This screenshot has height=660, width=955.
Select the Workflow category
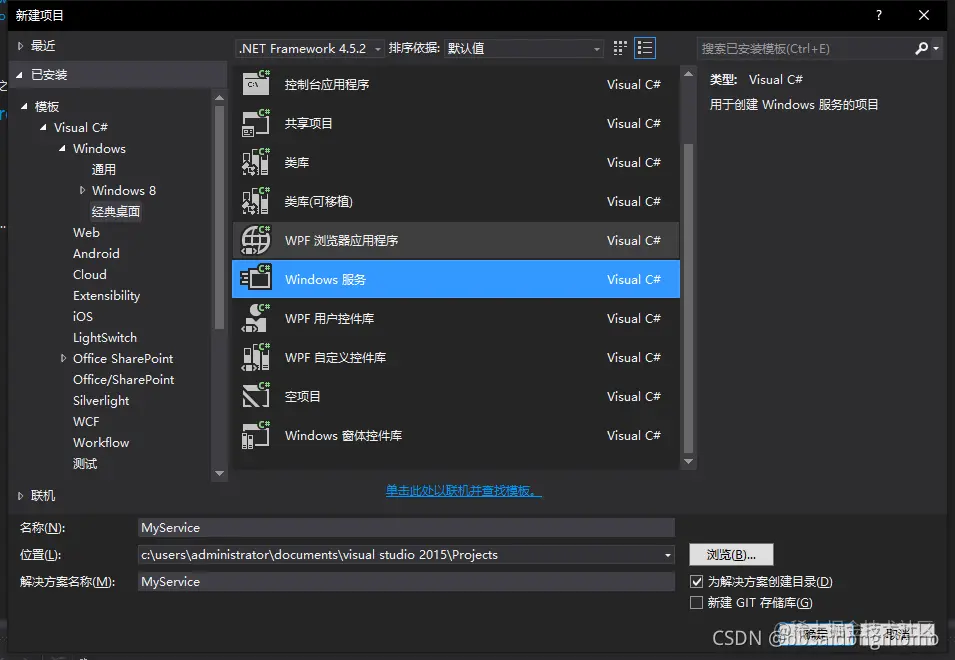coord(101,443)
